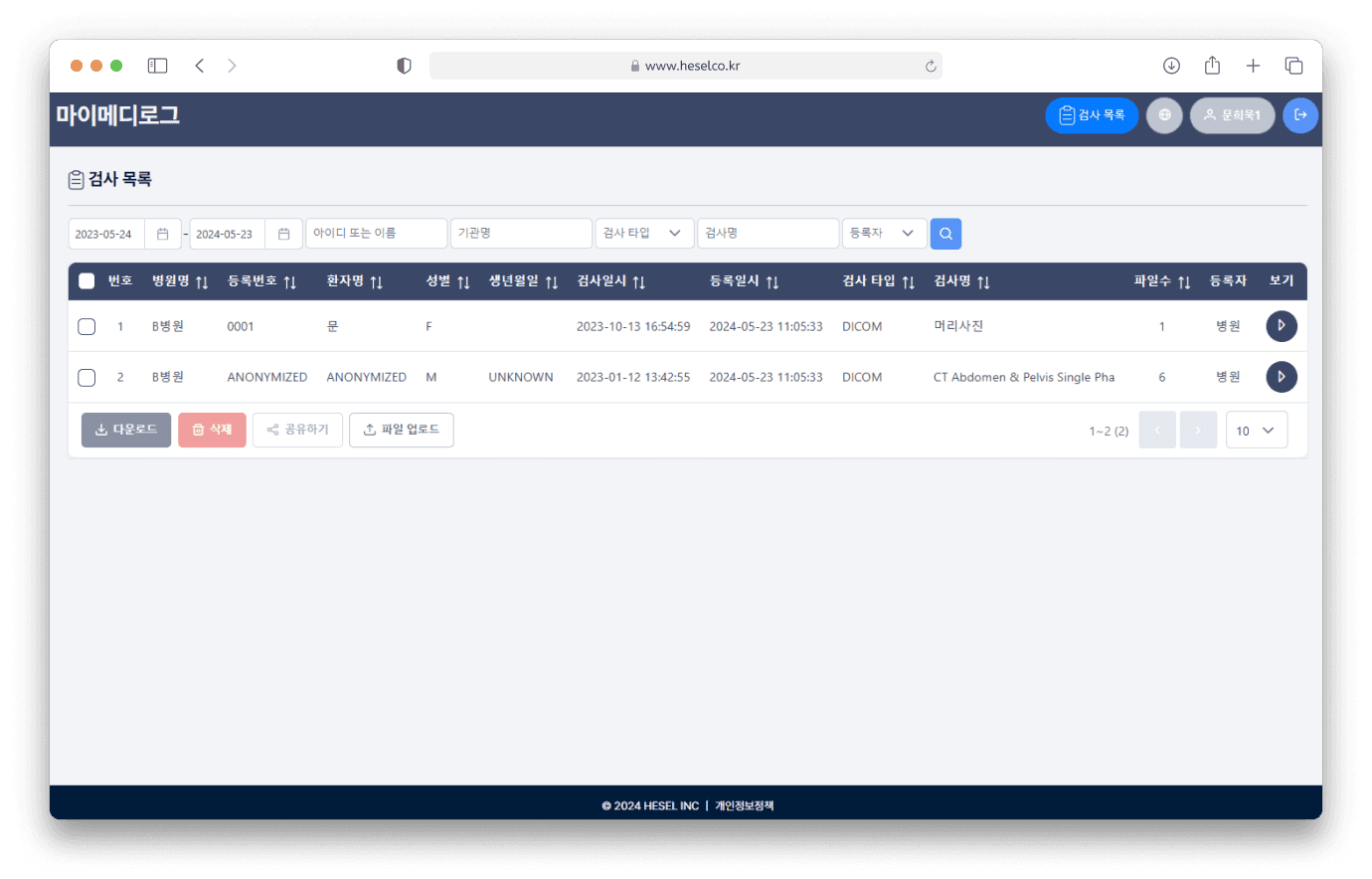Click the 2023-01-12 13:42:55 exam date

pos(633,377)
